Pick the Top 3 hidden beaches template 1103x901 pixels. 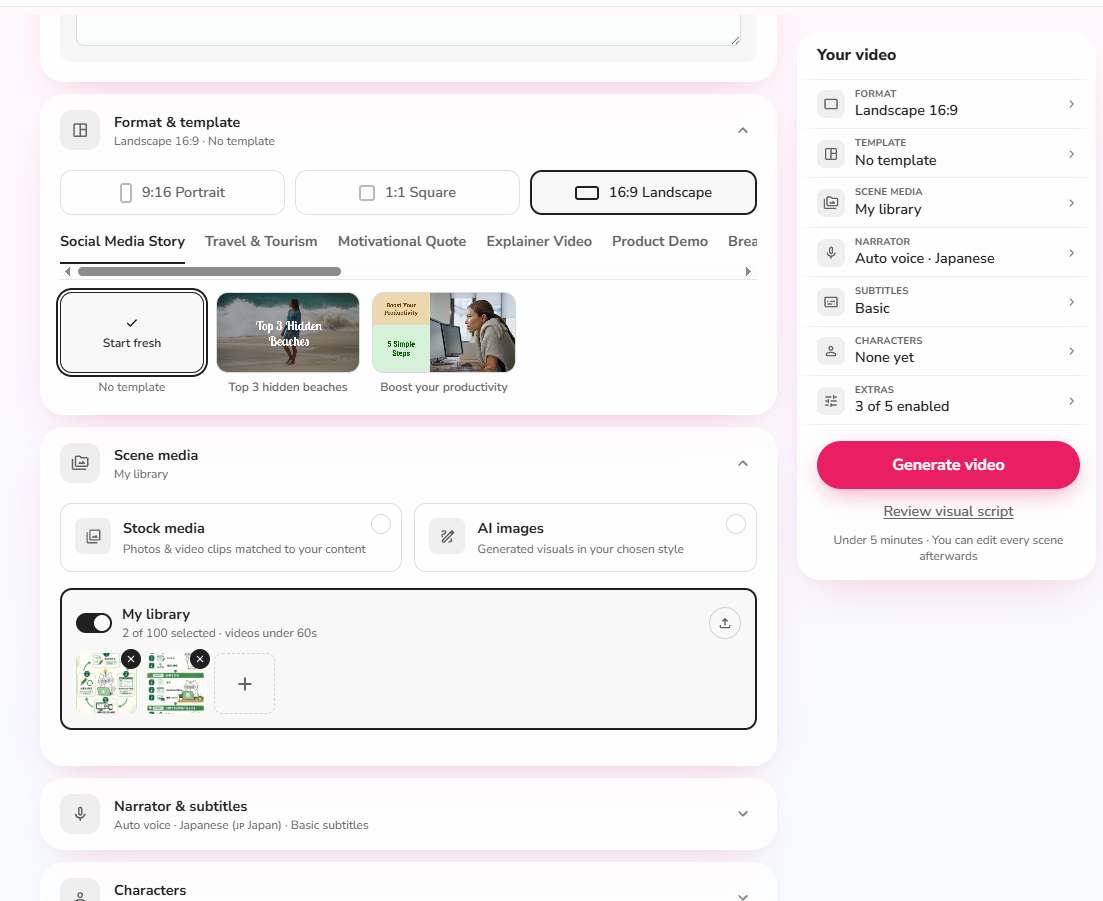(288, 333)
